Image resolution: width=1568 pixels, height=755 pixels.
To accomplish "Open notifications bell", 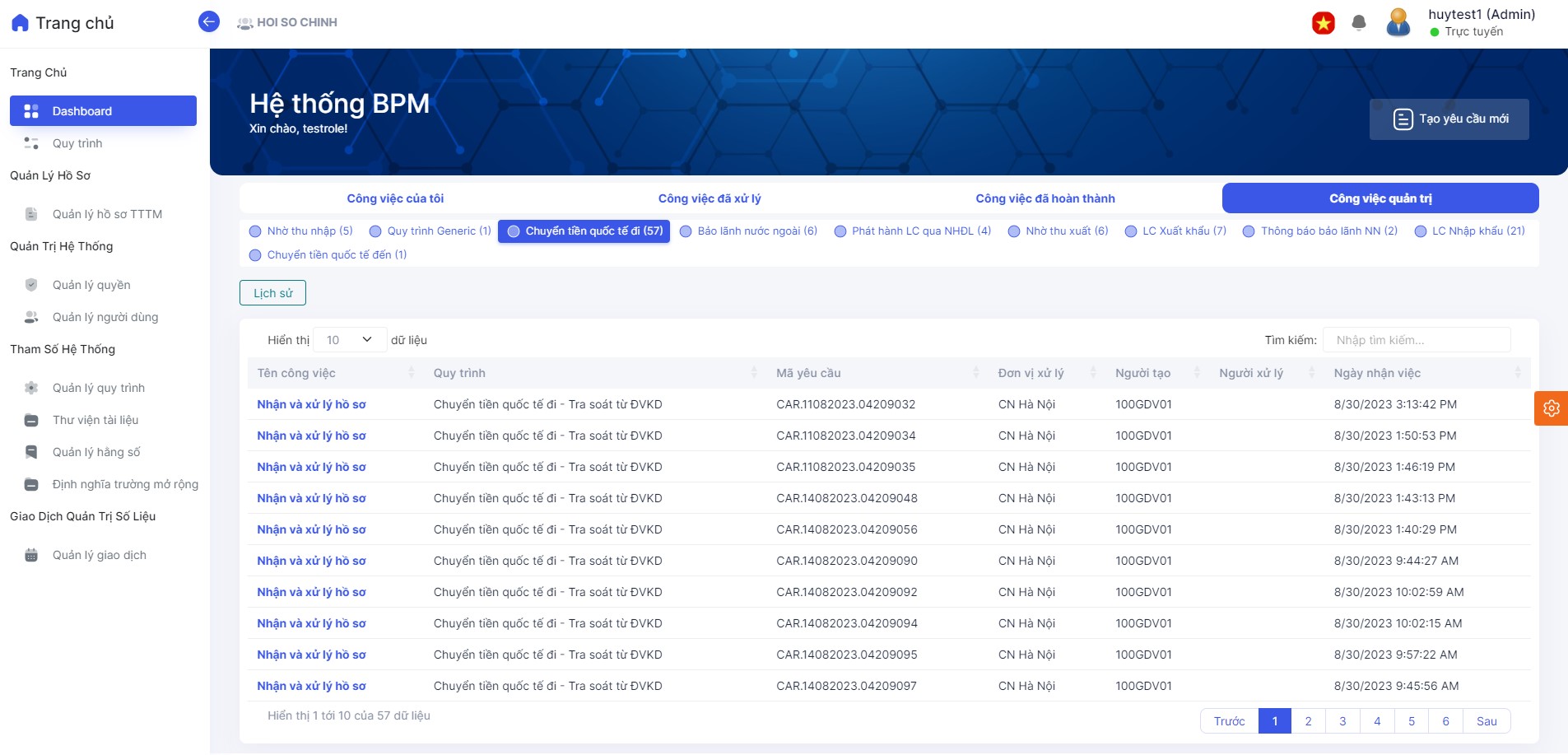I will (x=1359, y=23).
